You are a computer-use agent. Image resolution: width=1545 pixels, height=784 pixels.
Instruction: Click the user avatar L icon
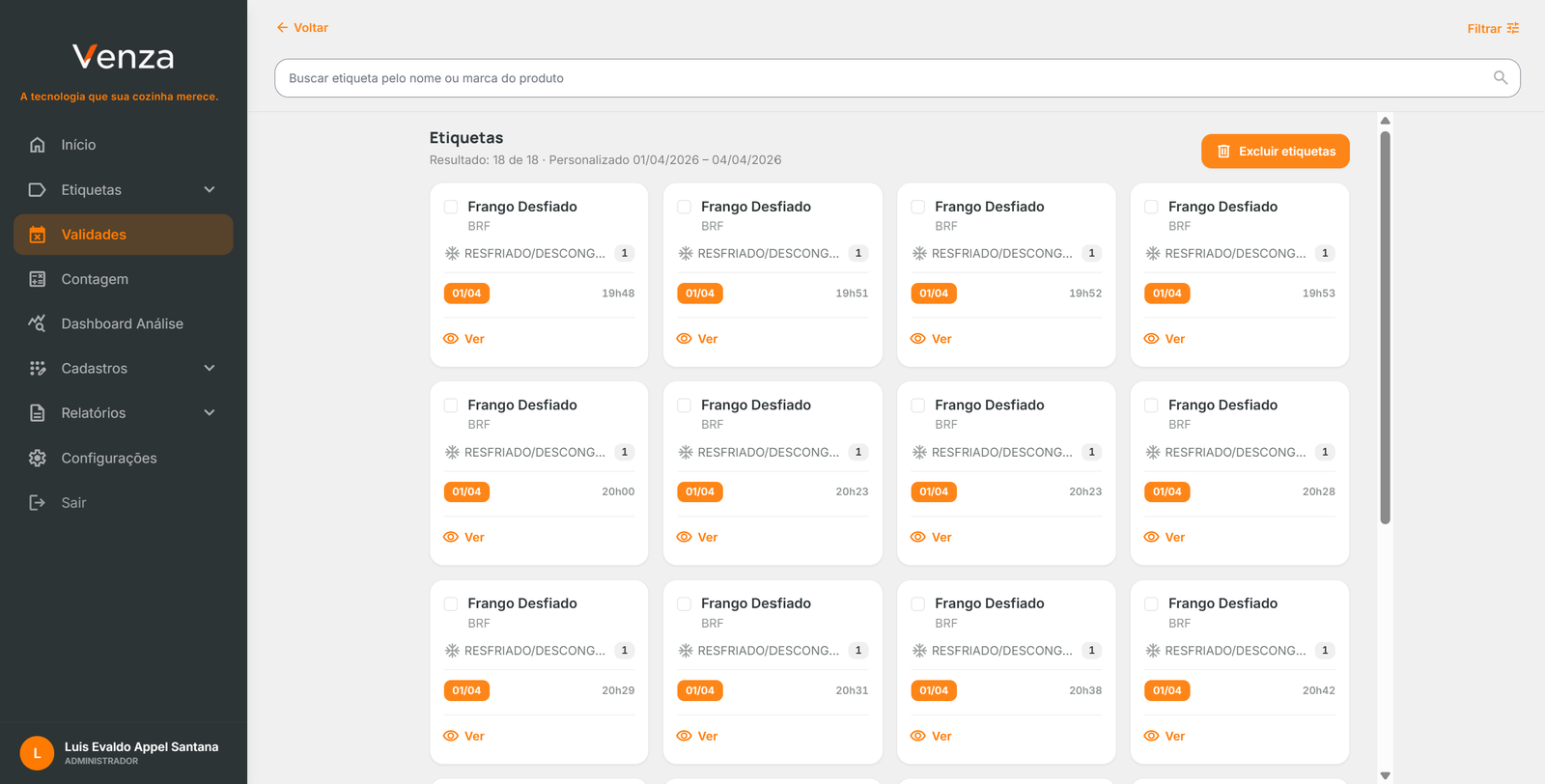point(37,753)
